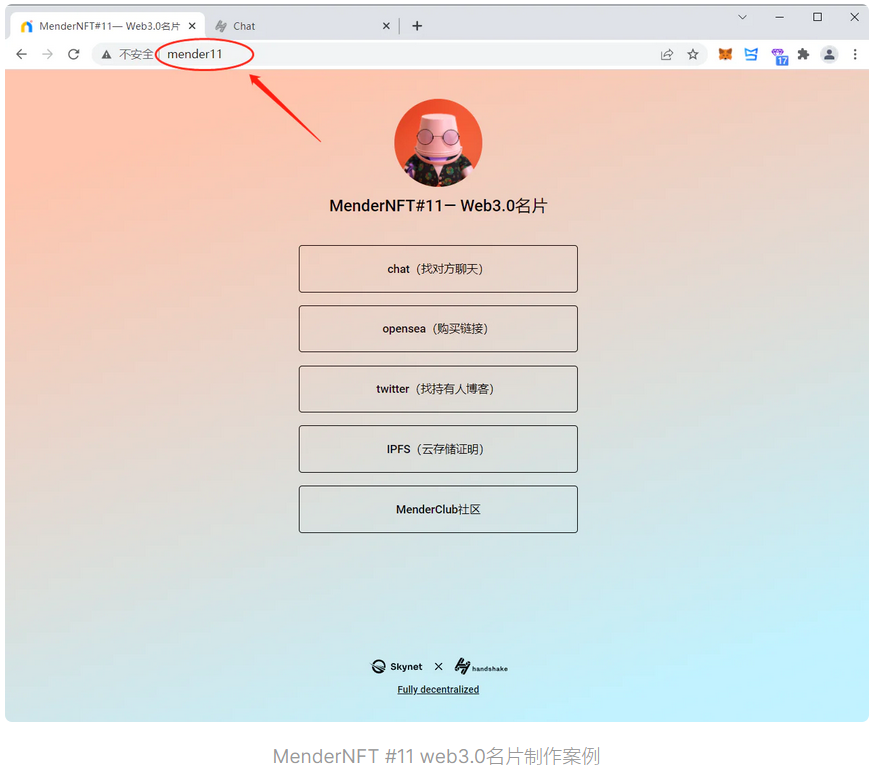Bookmark this page with the star icon
880x772 pixels.
(693, 54)
